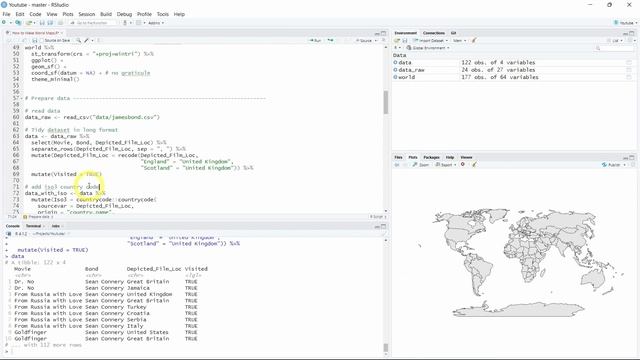Click the Create Project icon in main toolbar

pos(18,23)
